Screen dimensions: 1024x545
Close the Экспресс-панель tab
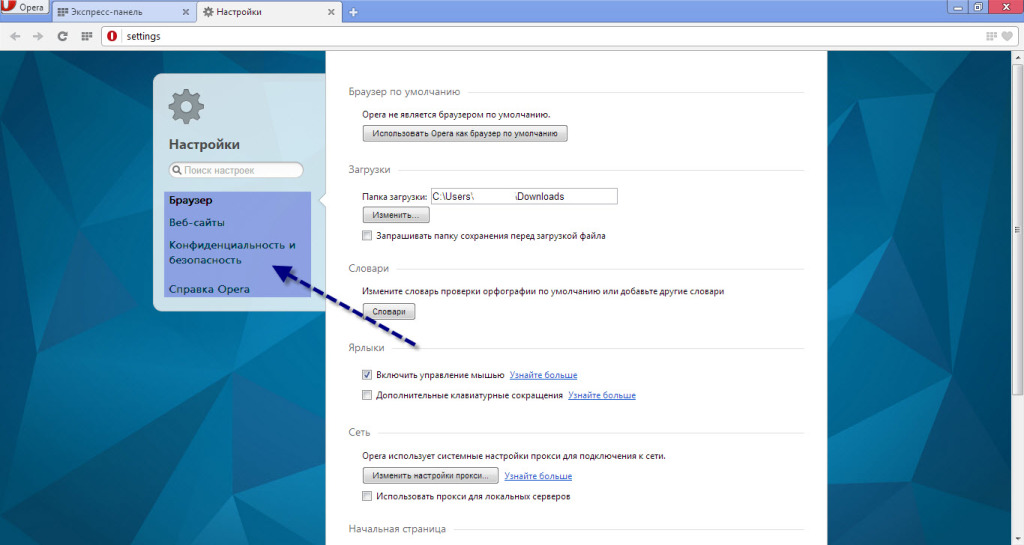point(185,12)
